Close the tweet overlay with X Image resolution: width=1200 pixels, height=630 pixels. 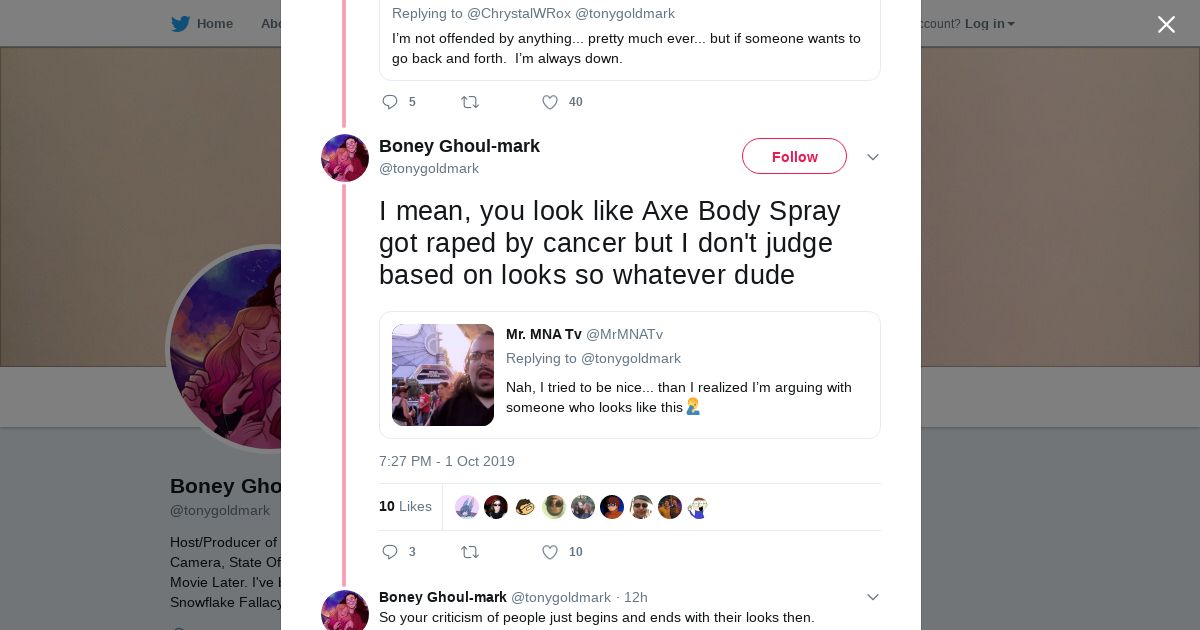click(x=1166, y=25)
